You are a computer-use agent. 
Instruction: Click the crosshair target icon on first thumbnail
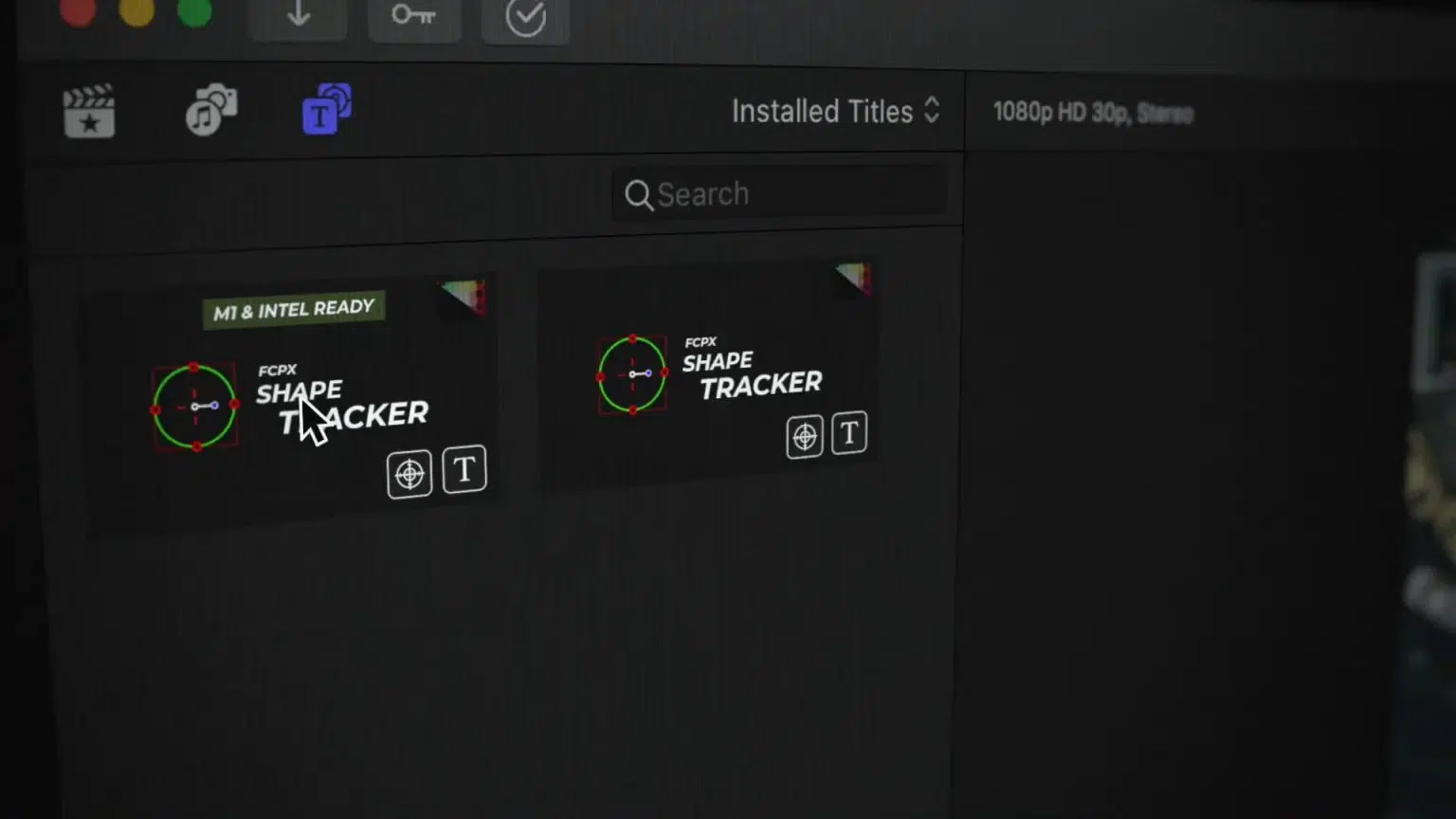pyautogui.click(x=409, y=474)
